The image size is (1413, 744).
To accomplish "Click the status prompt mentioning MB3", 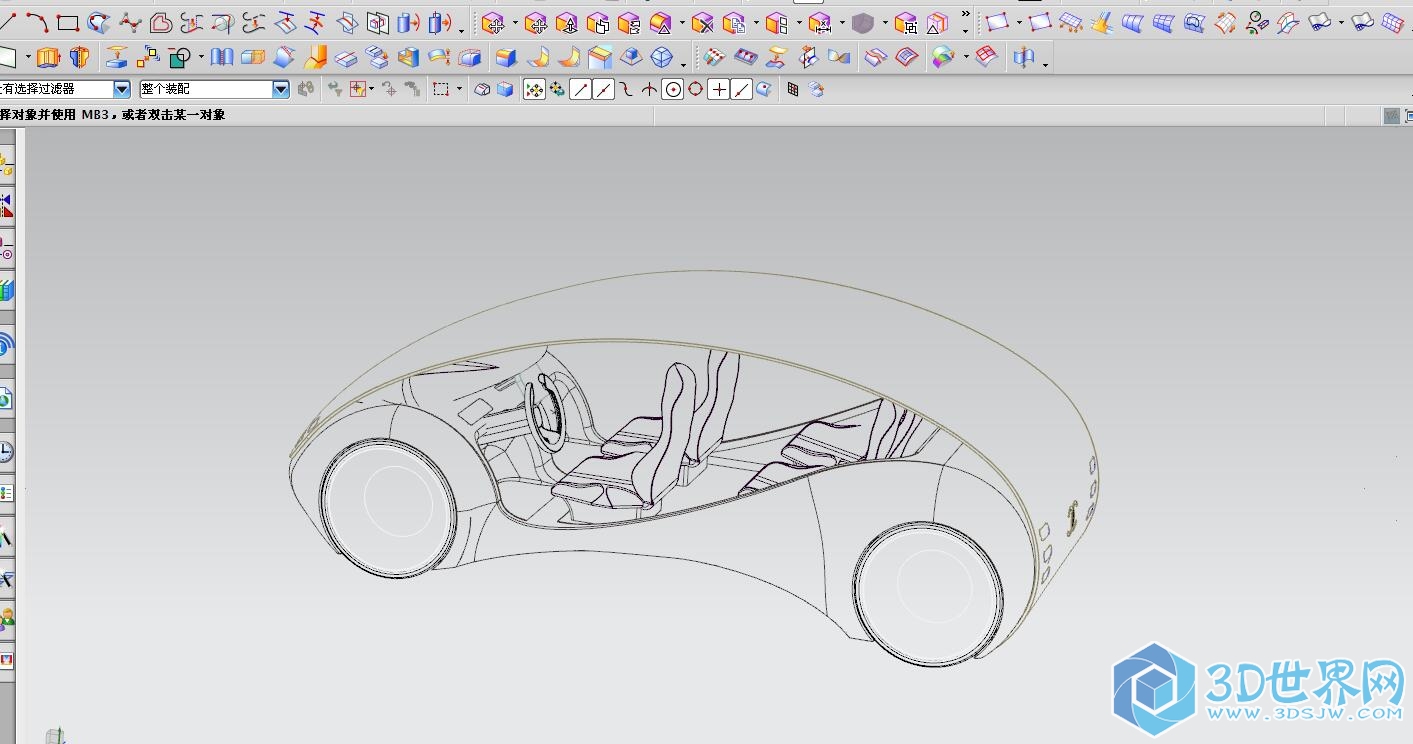I will tap(112, 115).
